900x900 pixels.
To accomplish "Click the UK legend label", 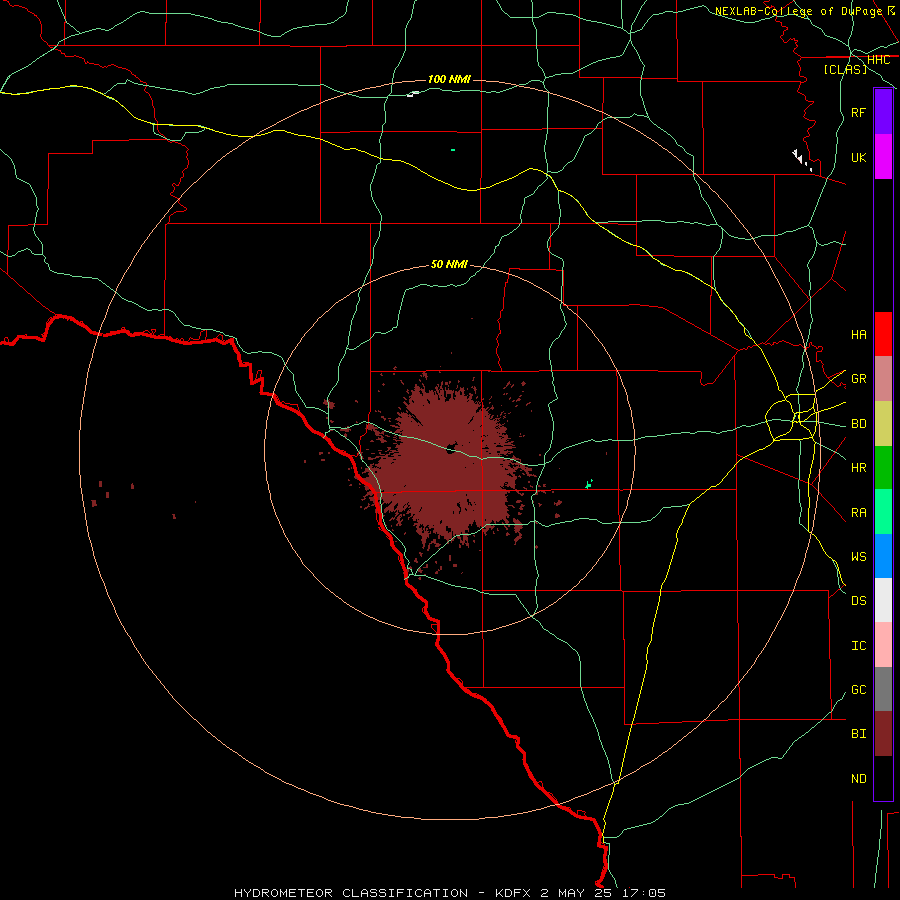I will [858, 157].
